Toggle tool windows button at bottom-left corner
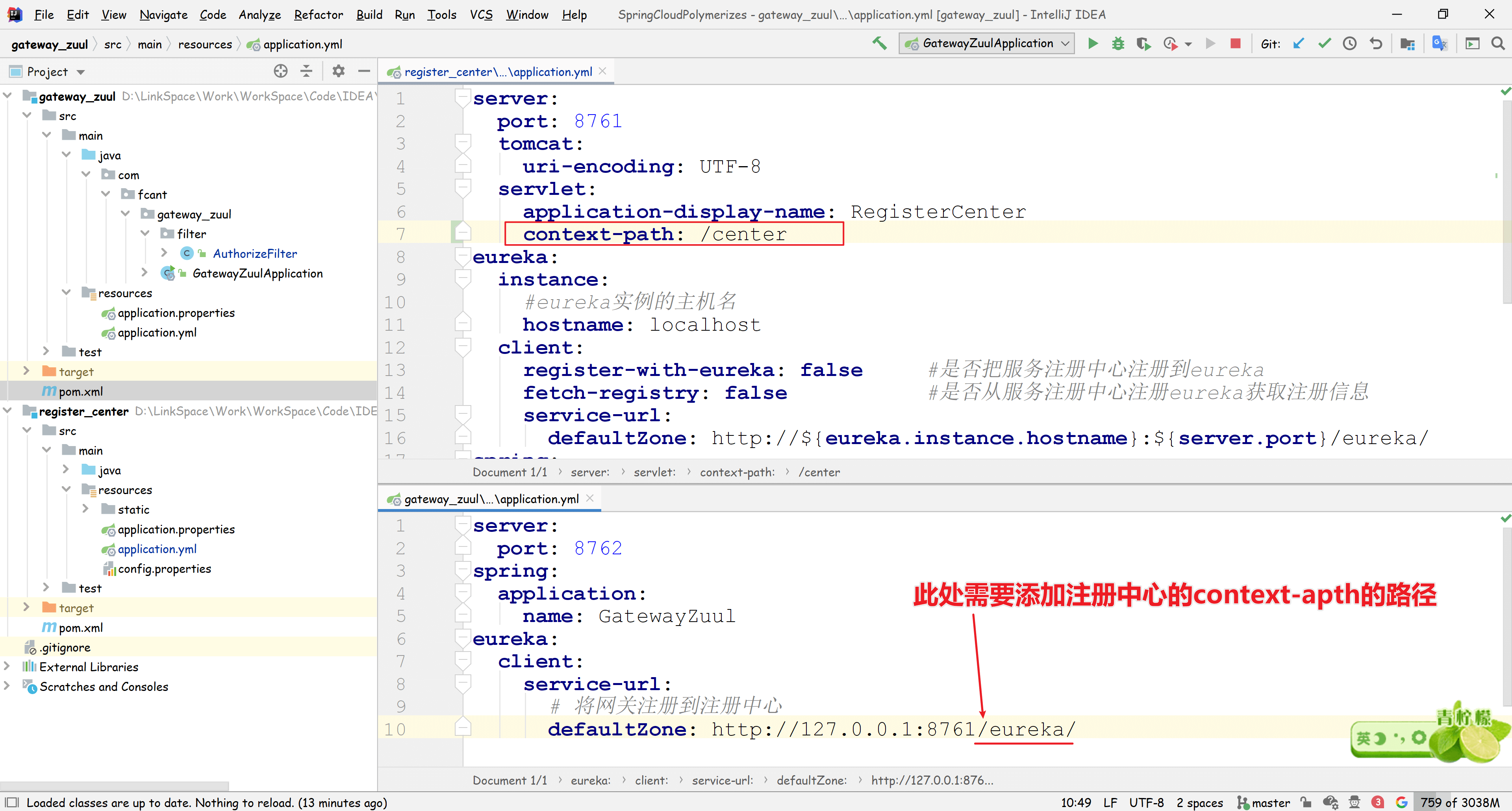1512x811 pixels. pyautogui.click(x=12, y=802)
